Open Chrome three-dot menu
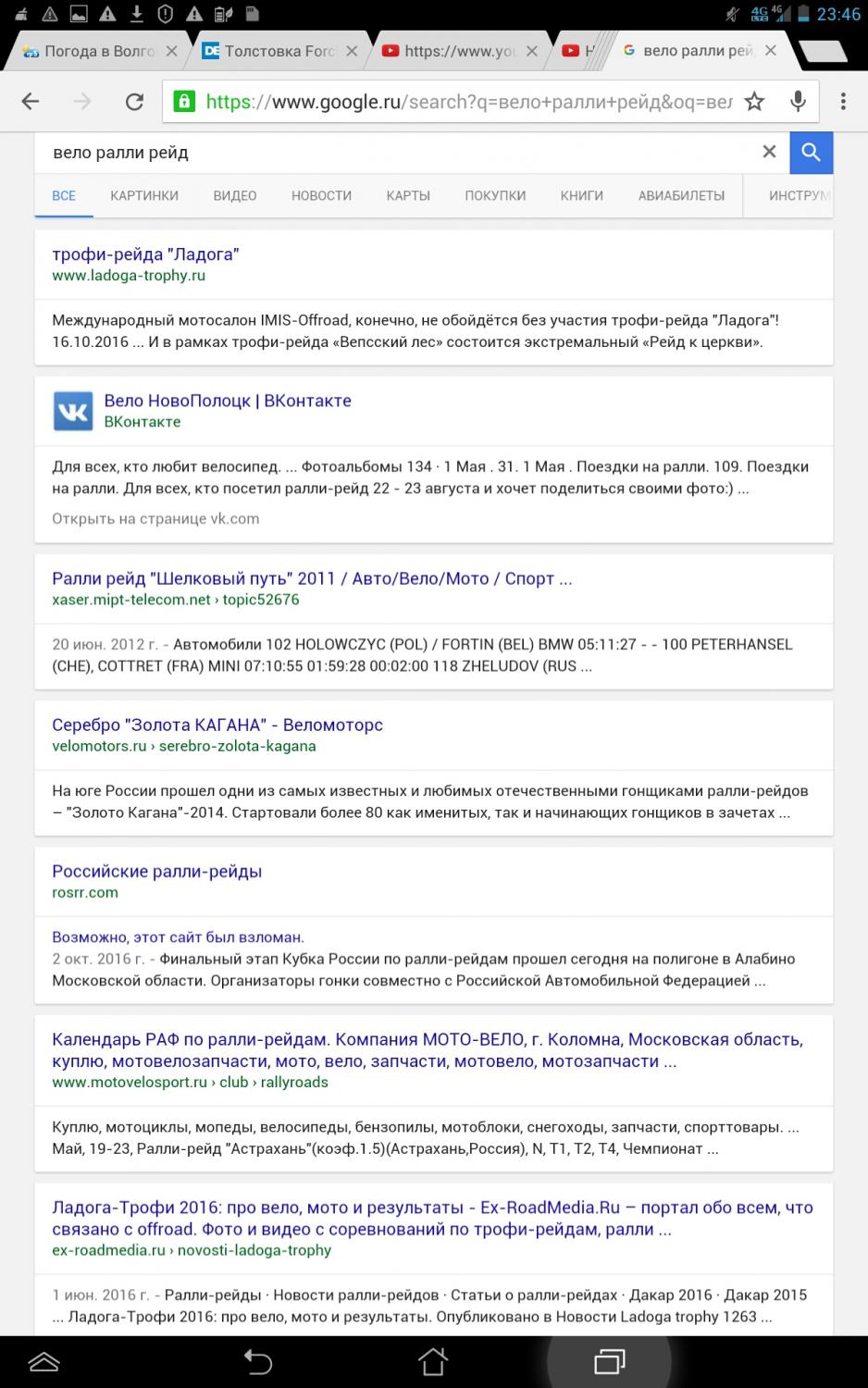 (x=844, y=102)
